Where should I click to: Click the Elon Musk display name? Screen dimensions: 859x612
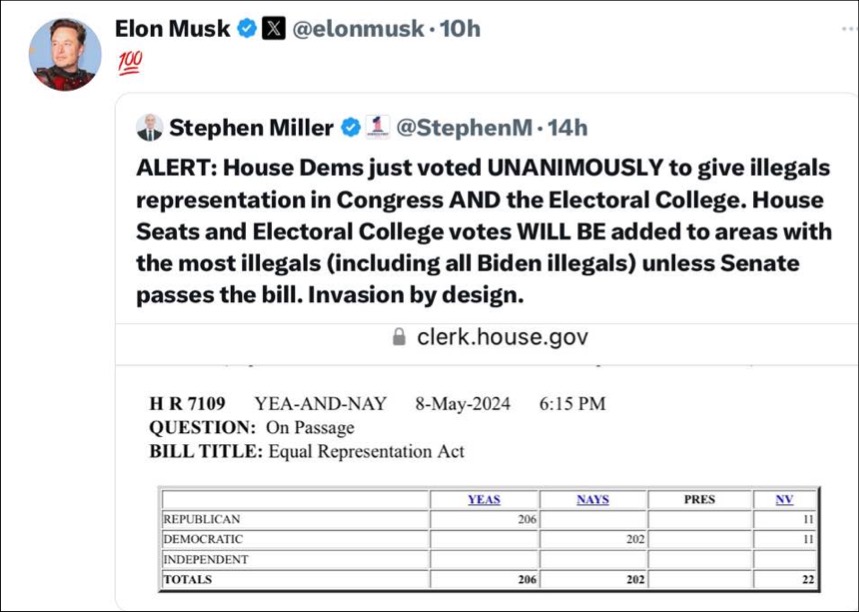tap(173, 28)
